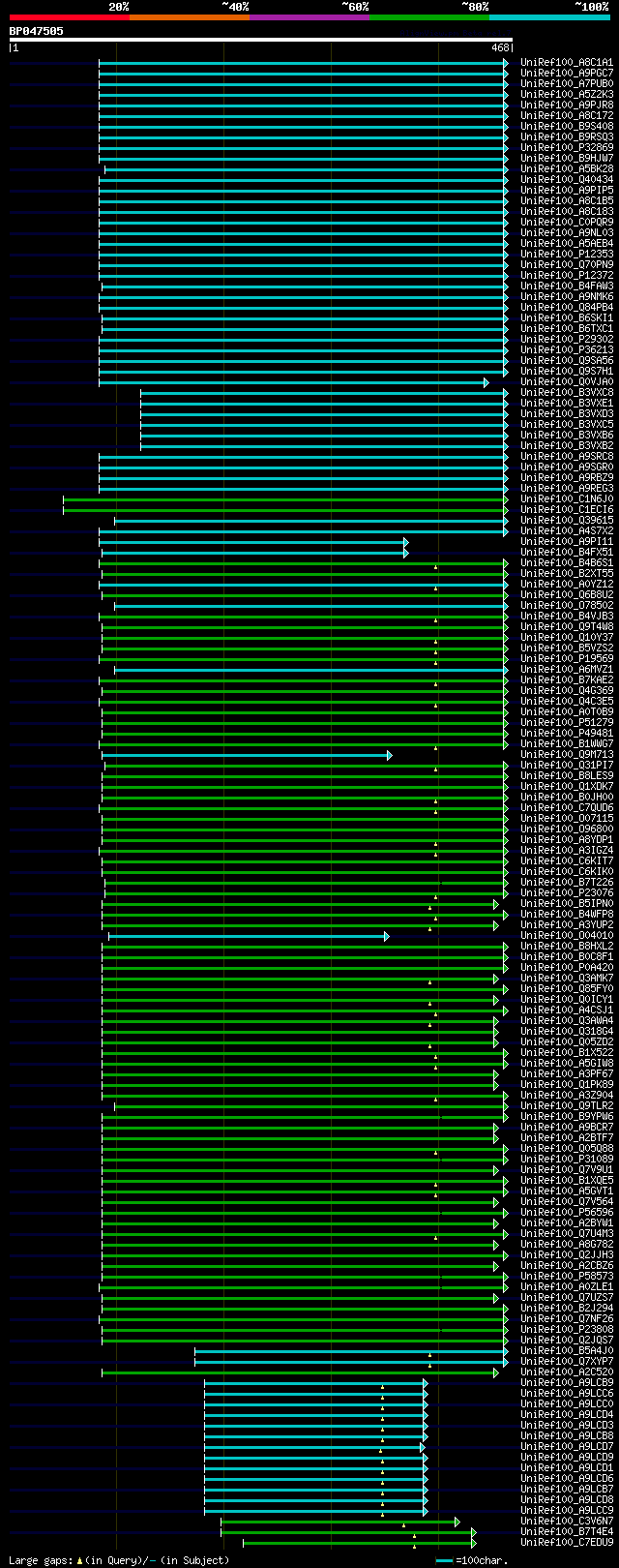
Task: Select hit label UniRef100_Q84PB4
Action: click(x=567, y=308)
